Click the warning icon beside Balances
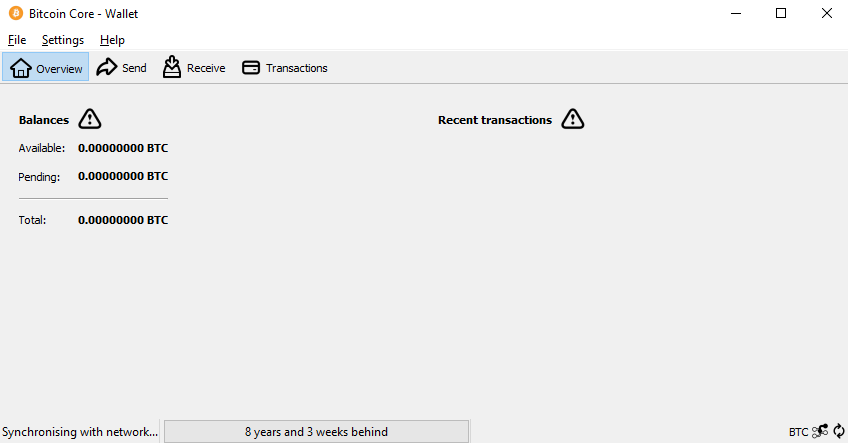The height and width of the screenshot is (443, 848). (x=90, y=119)
